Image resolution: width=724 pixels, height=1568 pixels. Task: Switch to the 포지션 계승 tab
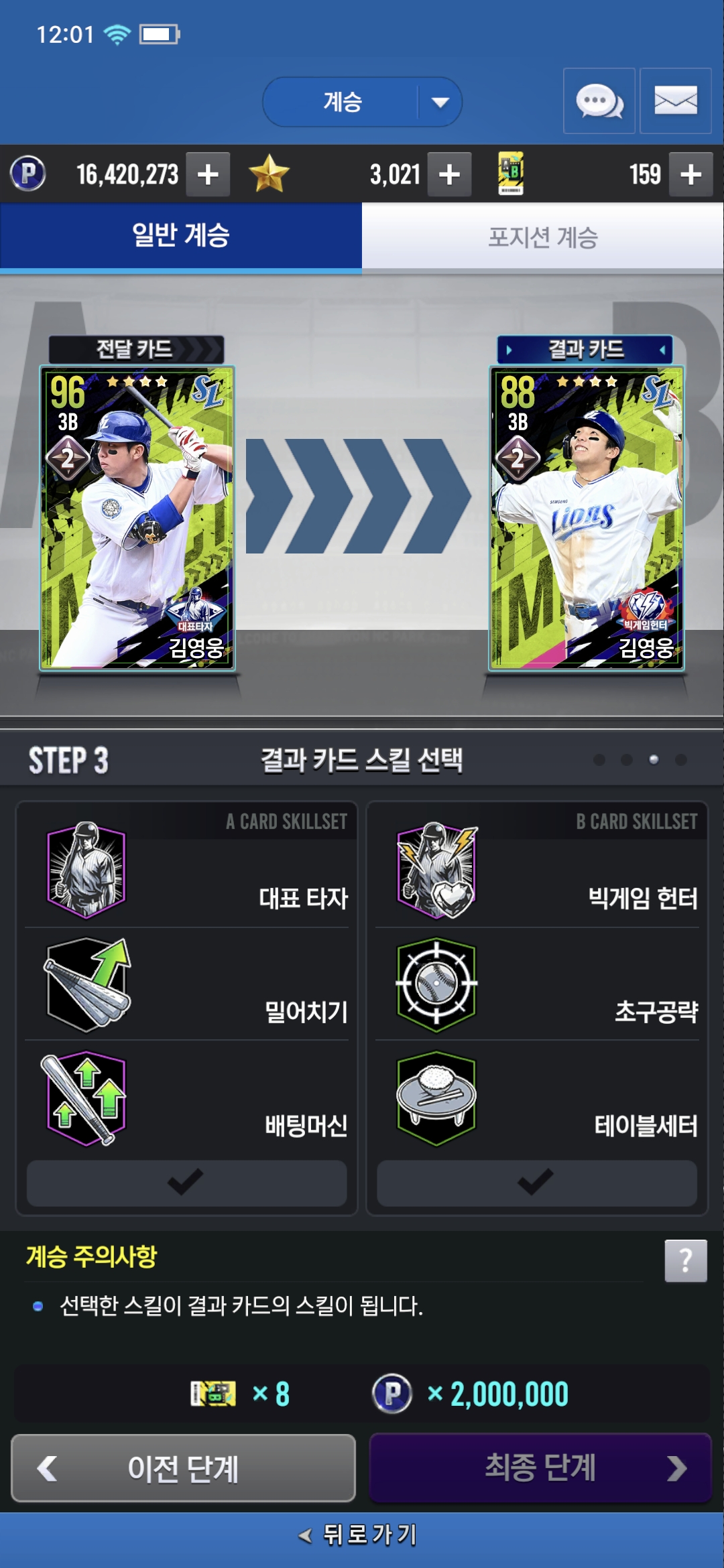tap(543, 237)
